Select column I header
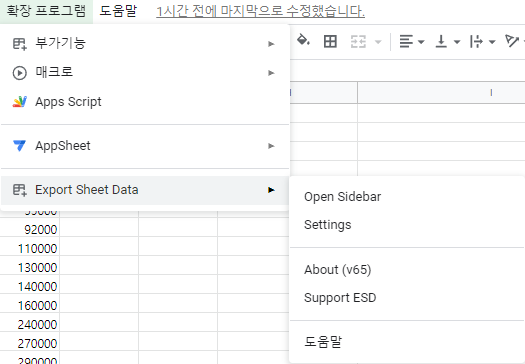This screenshot has width=525, height=364. coord(441,92)
